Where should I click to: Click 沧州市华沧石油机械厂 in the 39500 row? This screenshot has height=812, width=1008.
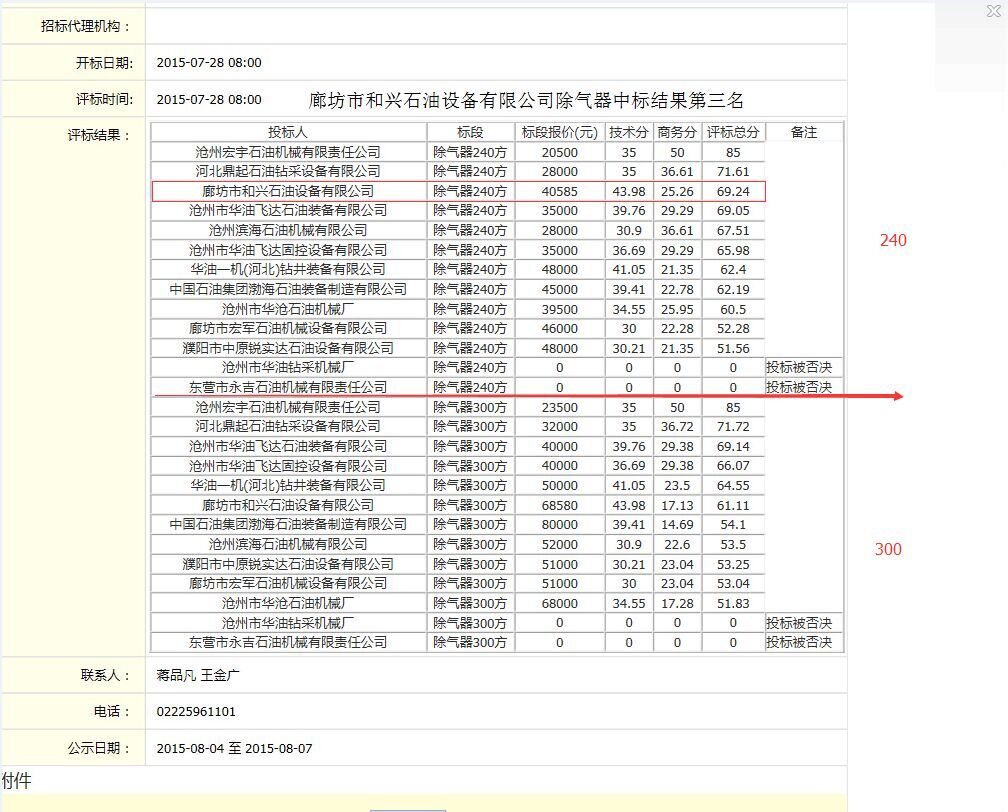point(288,309)
